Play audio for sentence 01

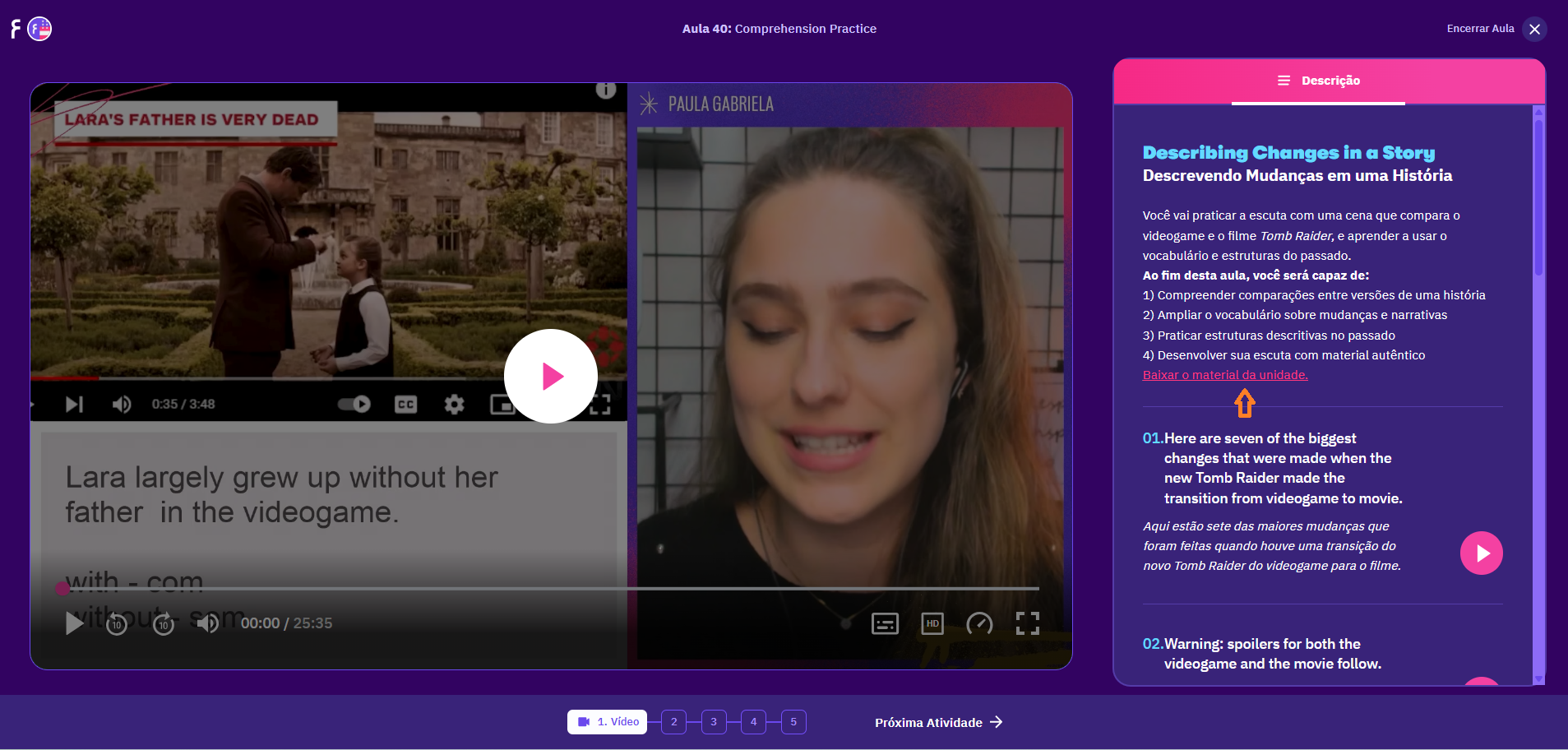(x=1481, y=553)
